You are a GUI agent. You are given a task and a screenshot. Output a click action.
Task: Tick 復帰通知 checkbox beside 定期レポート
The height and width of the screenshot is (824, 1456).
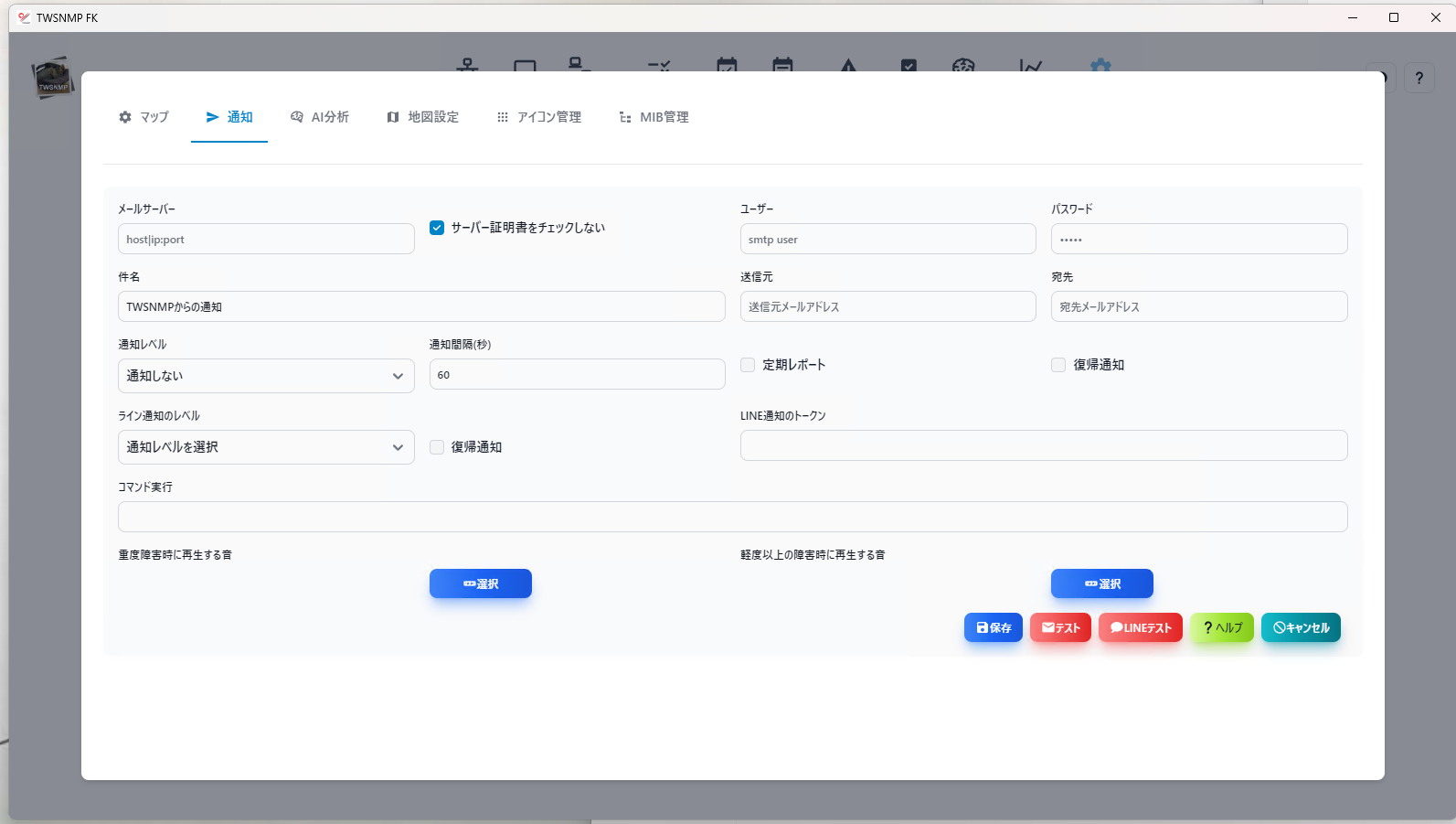1058,365
